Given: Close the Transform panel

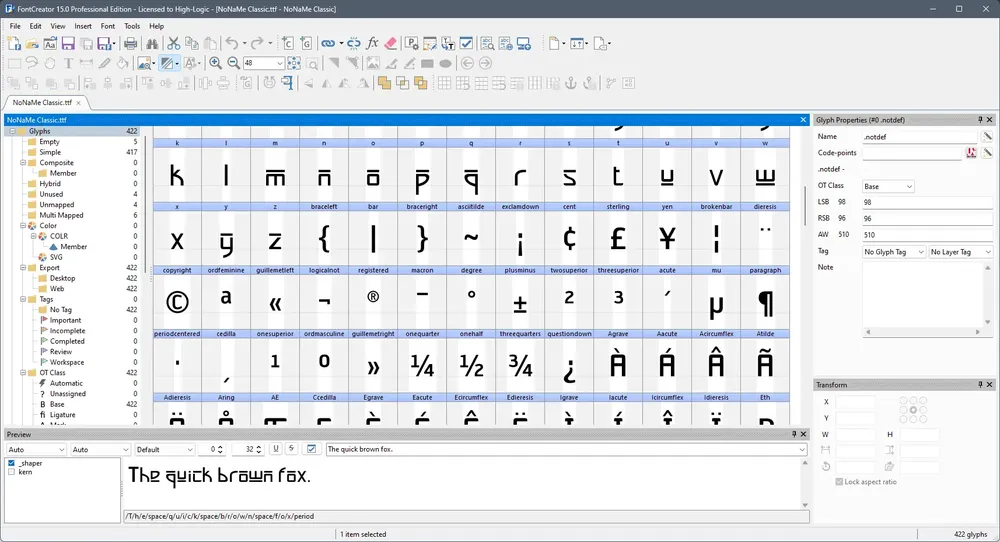Looking at the screenshot, I should point(990,385).
